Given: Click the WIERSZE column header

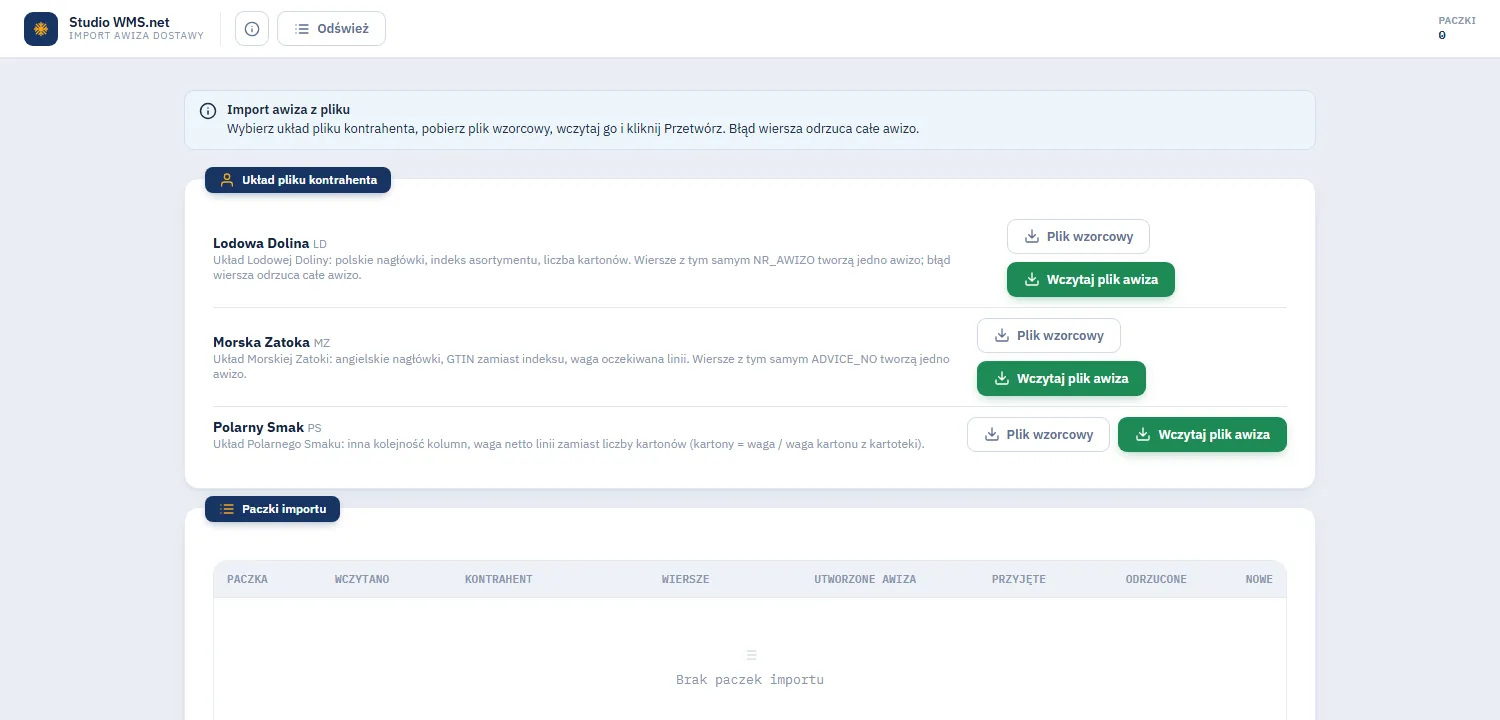Looking at the screenshot, I should [x=685, y=579].
